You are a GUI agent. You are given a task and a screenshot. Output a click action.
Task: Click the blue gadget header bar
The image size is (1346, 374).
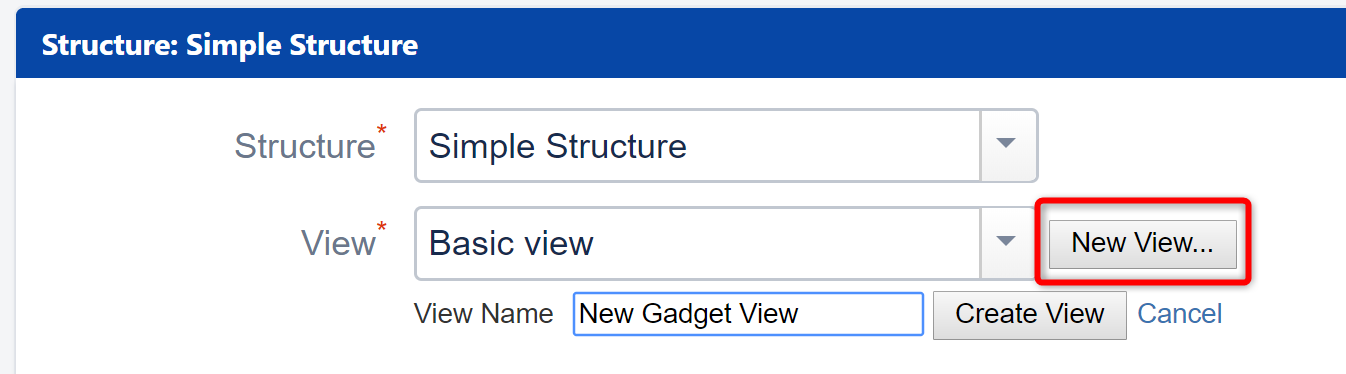coord(681,43)
